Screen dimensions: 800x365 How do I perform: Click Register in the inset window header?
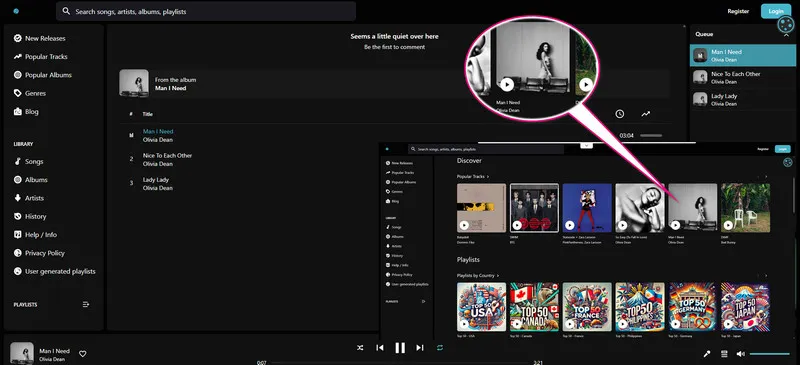coord(763,149)
